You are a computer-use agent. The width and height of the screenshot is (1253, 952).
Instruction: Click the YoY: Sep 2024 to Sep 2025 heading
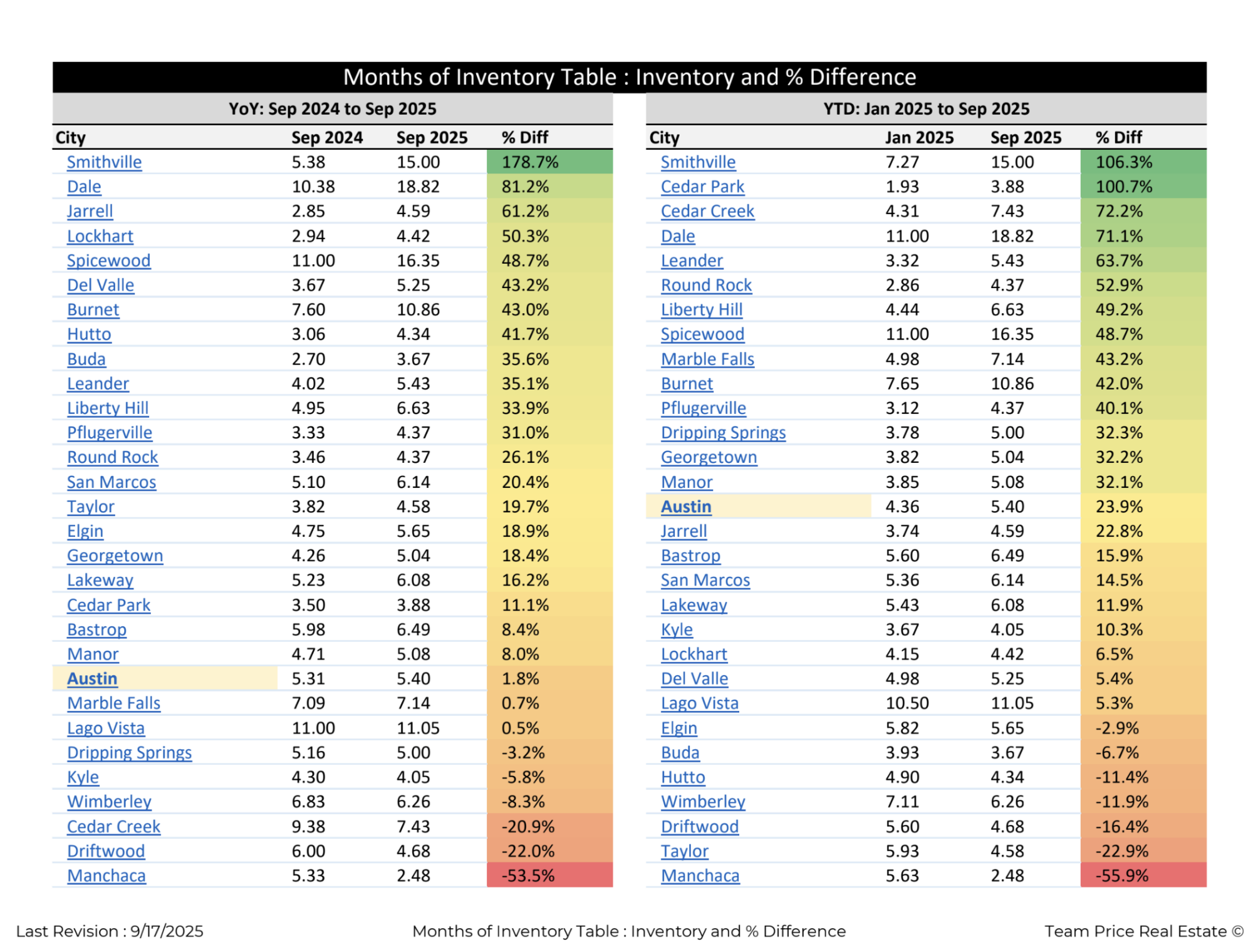click(332, 109)
